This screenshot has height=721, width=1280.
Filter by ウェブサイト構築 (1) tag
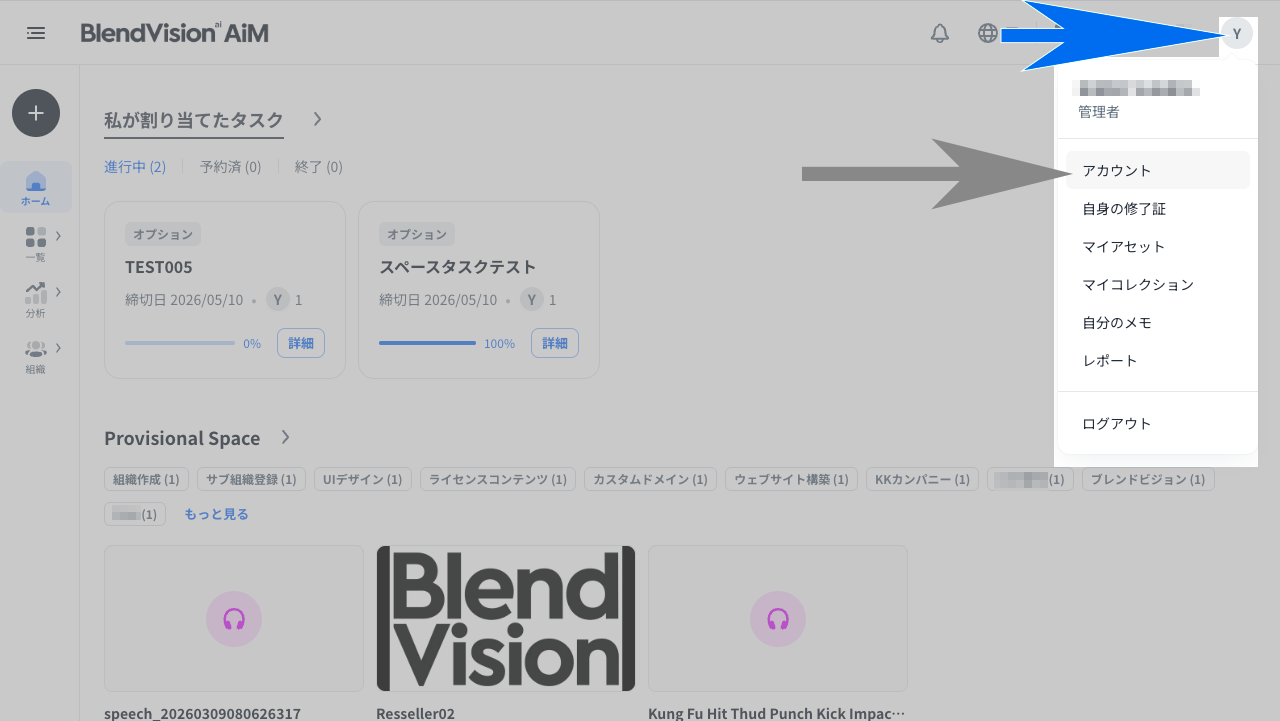[791, 479]
